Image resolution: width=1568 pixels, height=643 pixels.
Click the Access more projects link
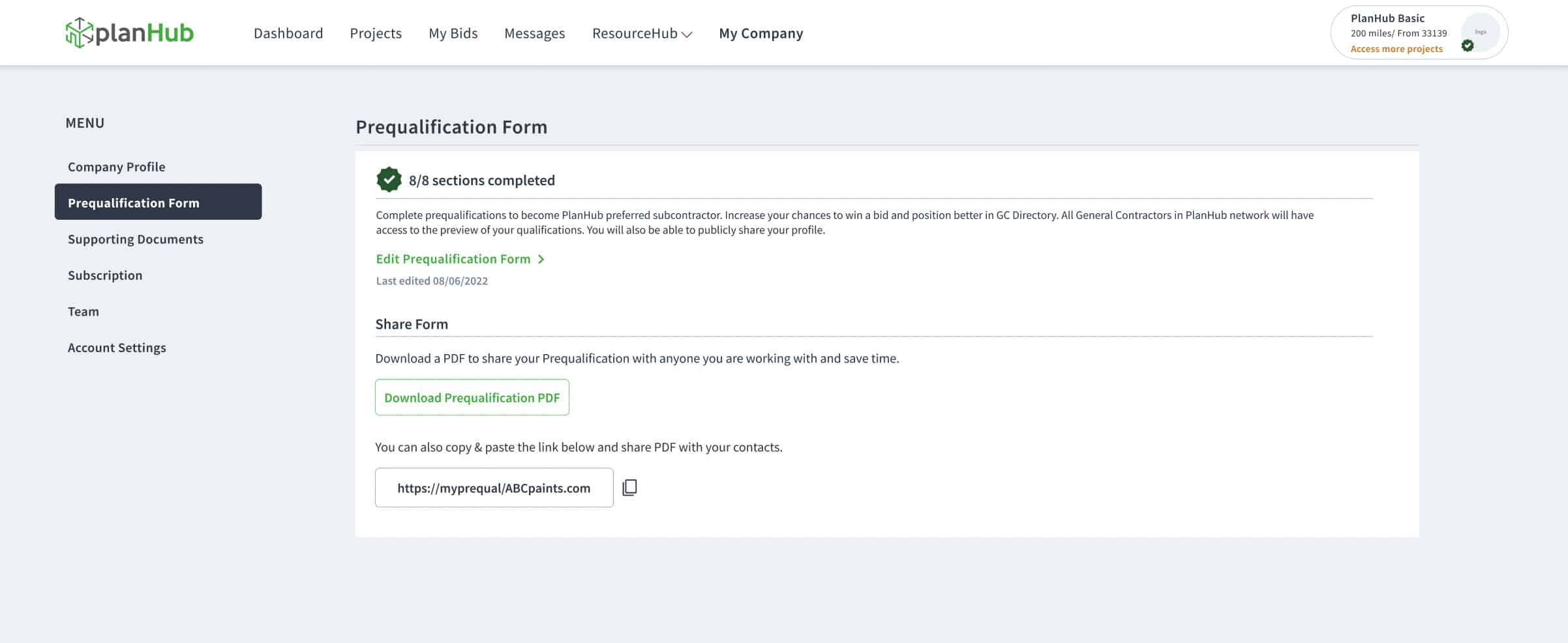tap(1396, 49)
